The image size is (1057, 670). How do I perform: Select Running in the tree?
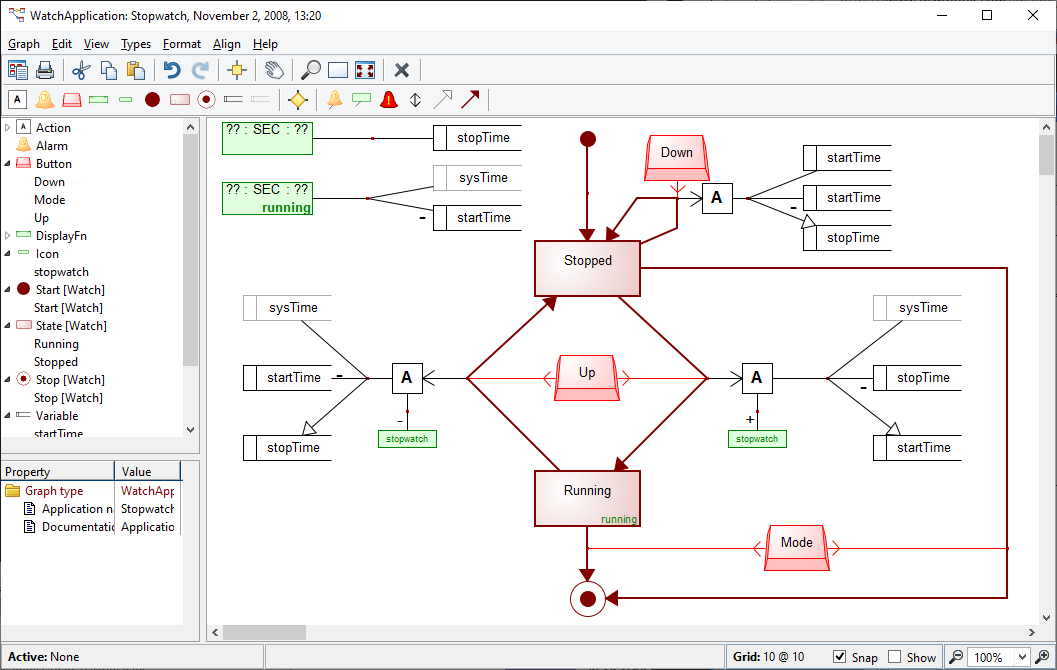click(x=56, y=344)
